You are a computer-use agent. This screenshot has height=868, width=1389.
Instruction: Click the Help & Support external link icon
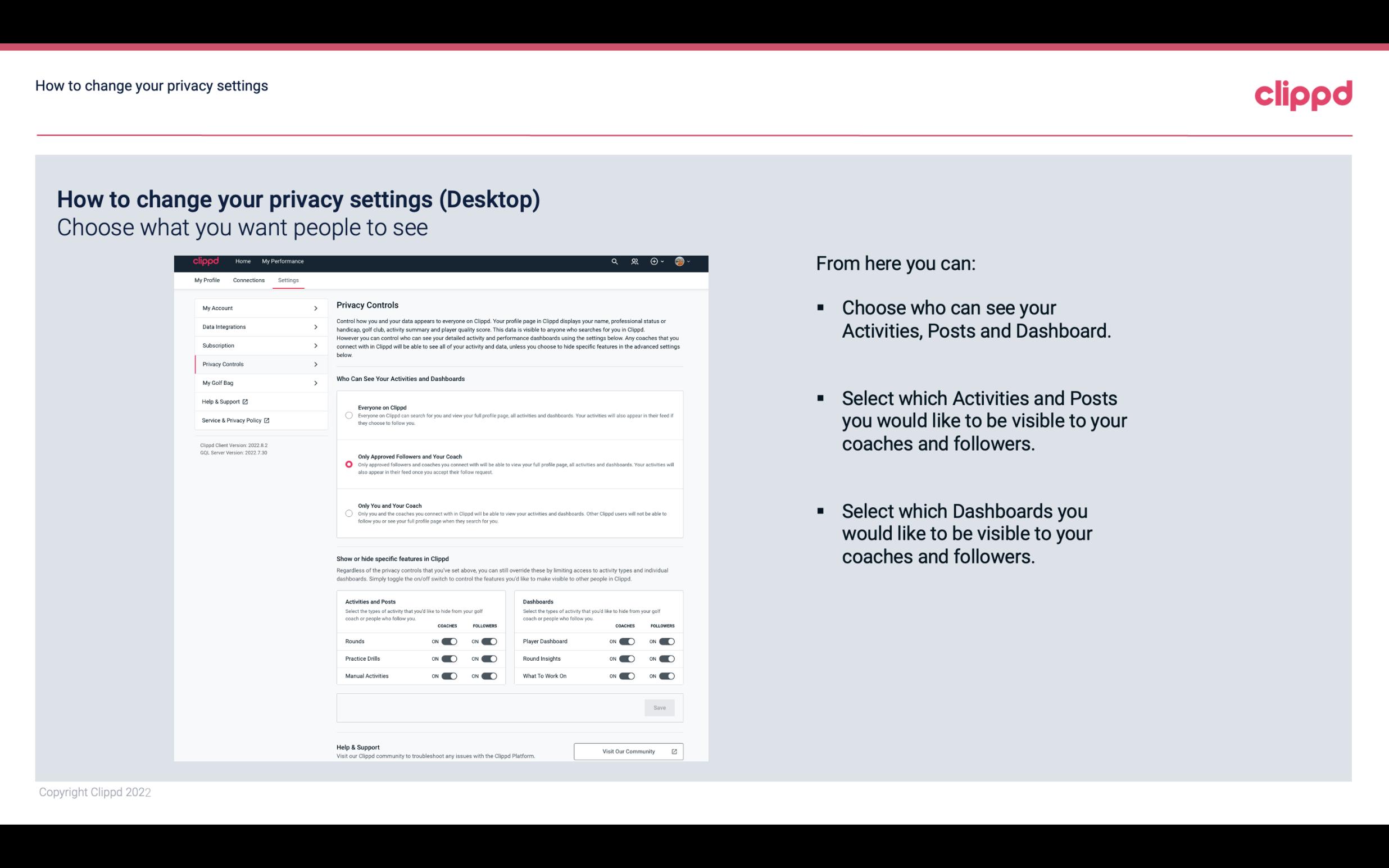click(x=245, y=401)
